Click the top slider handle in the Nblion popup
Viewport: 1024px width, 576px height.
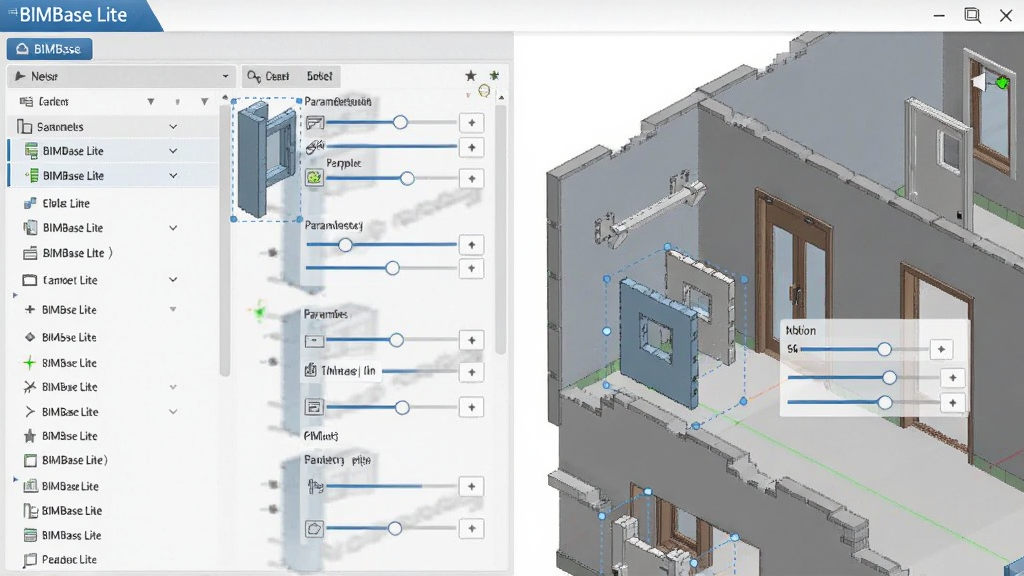[x=884, y=349]
